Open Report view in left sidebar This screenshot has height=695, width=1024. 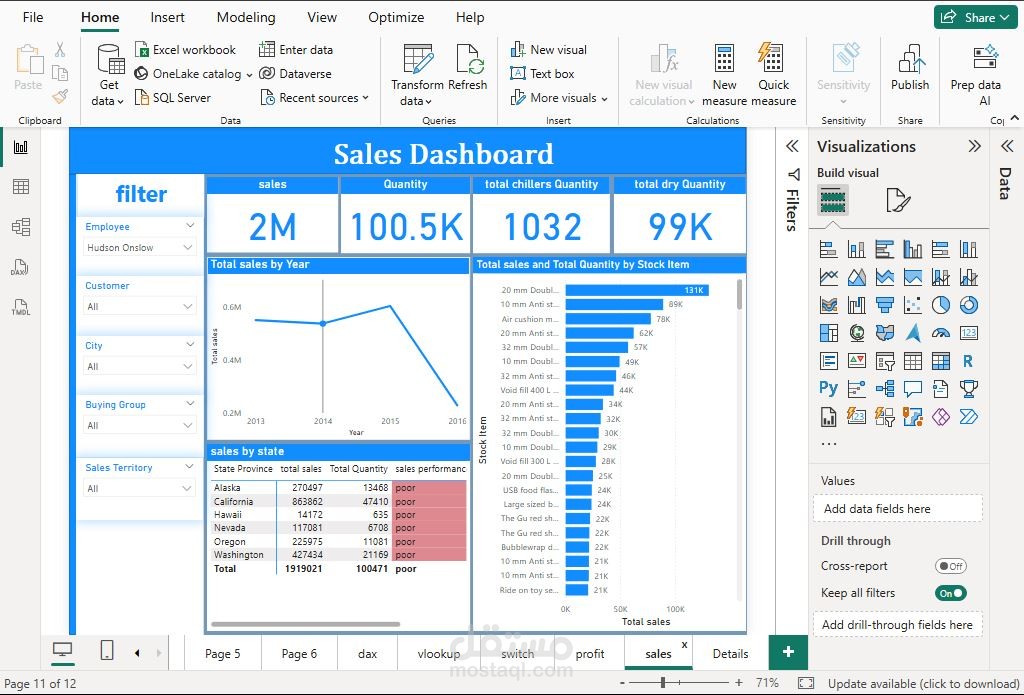coord(21,147)
